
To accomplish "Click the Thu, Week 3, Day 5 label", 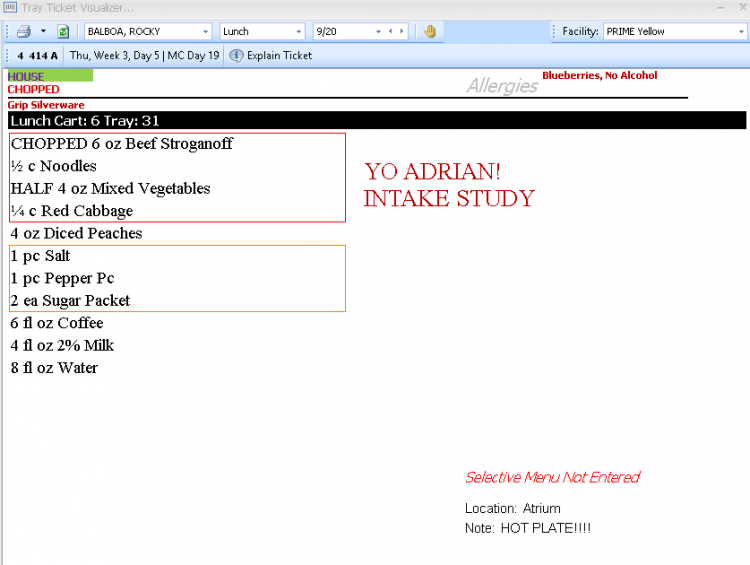I will tap(143, 56).
